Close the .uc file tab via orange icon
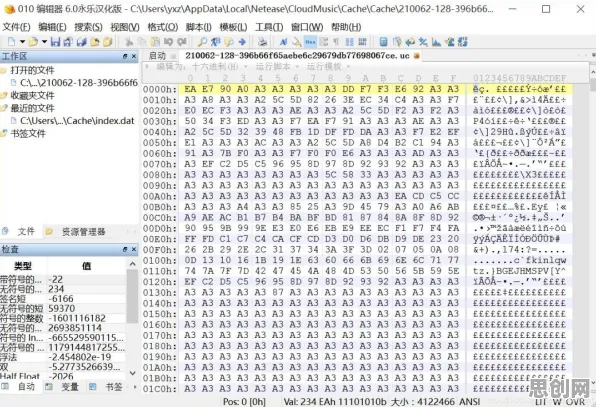The image size is (596, 407). pyautogui.click(x=417, y=56)
